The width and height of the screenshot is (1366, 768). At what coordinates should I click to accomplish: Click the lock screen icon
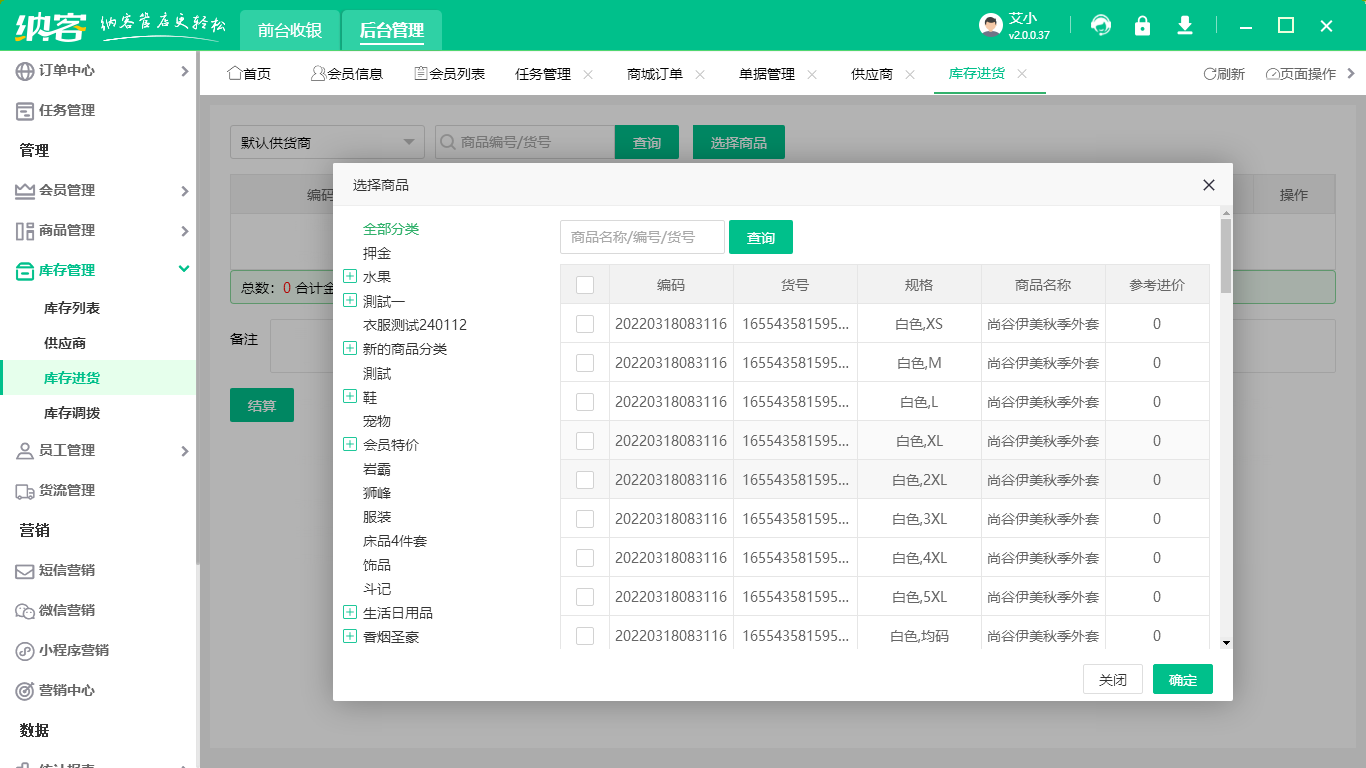[x=1142, y=25]
